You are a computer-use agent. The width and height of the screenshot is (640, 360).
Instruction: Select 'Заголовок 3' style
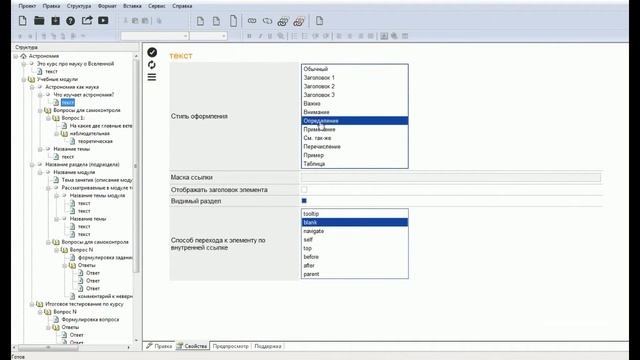tap(355, 95)
